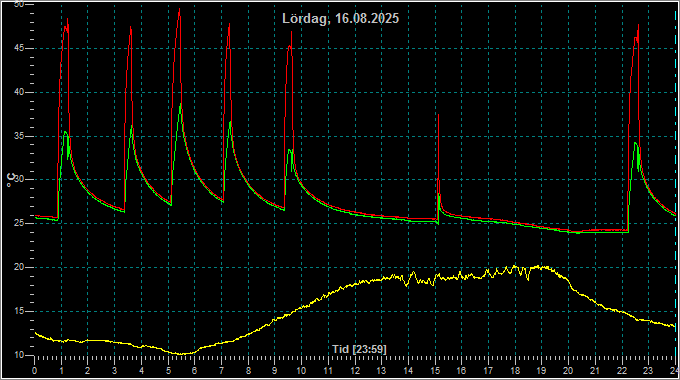Screen dimensions: 680x380
Task: Click the yellow curve's minimum near hour 5
Action: pos(182,354)
